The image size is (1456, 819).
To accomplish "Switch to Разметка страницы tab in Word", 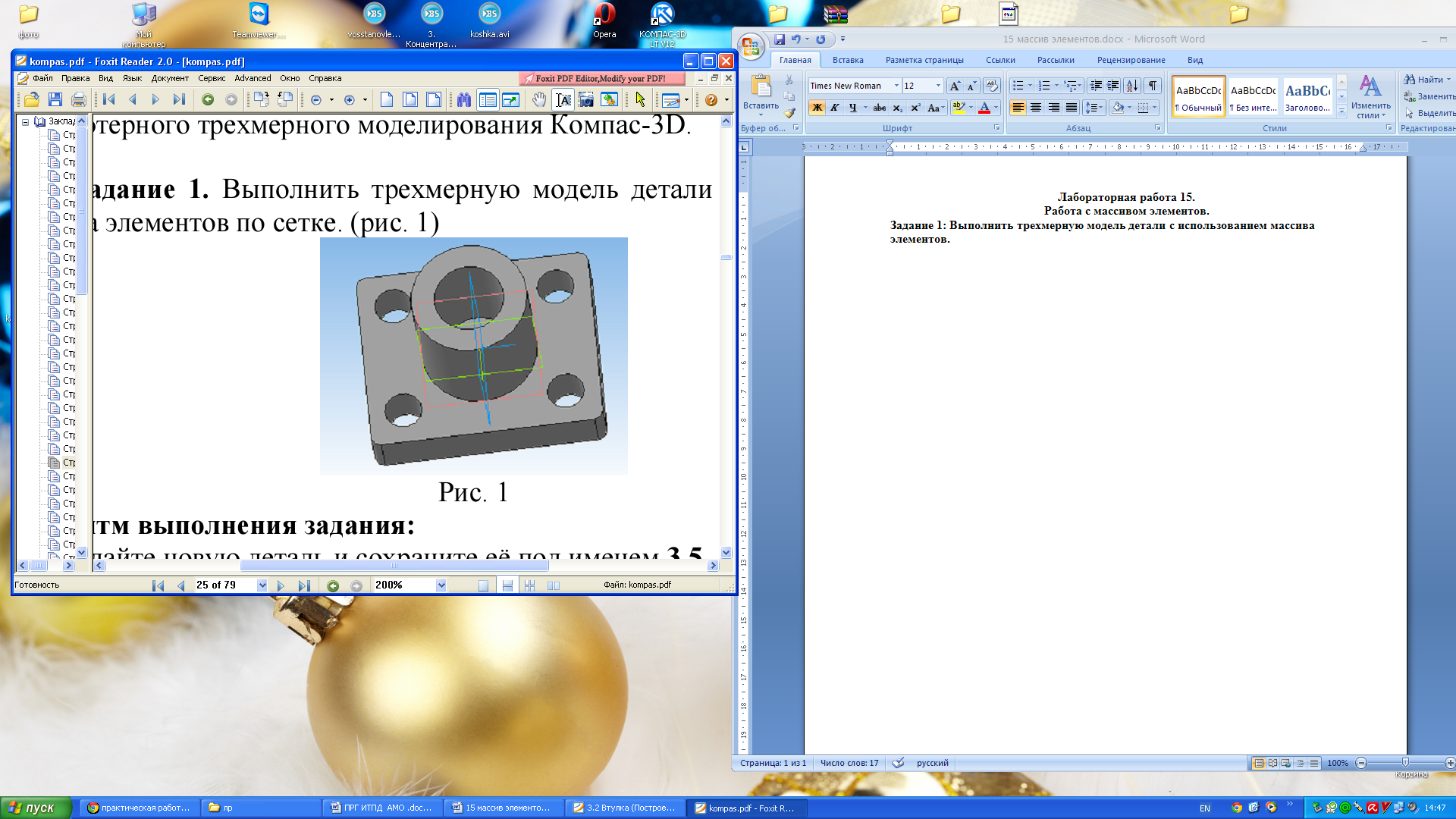I will pyautogui.click(x=924, y=60).
